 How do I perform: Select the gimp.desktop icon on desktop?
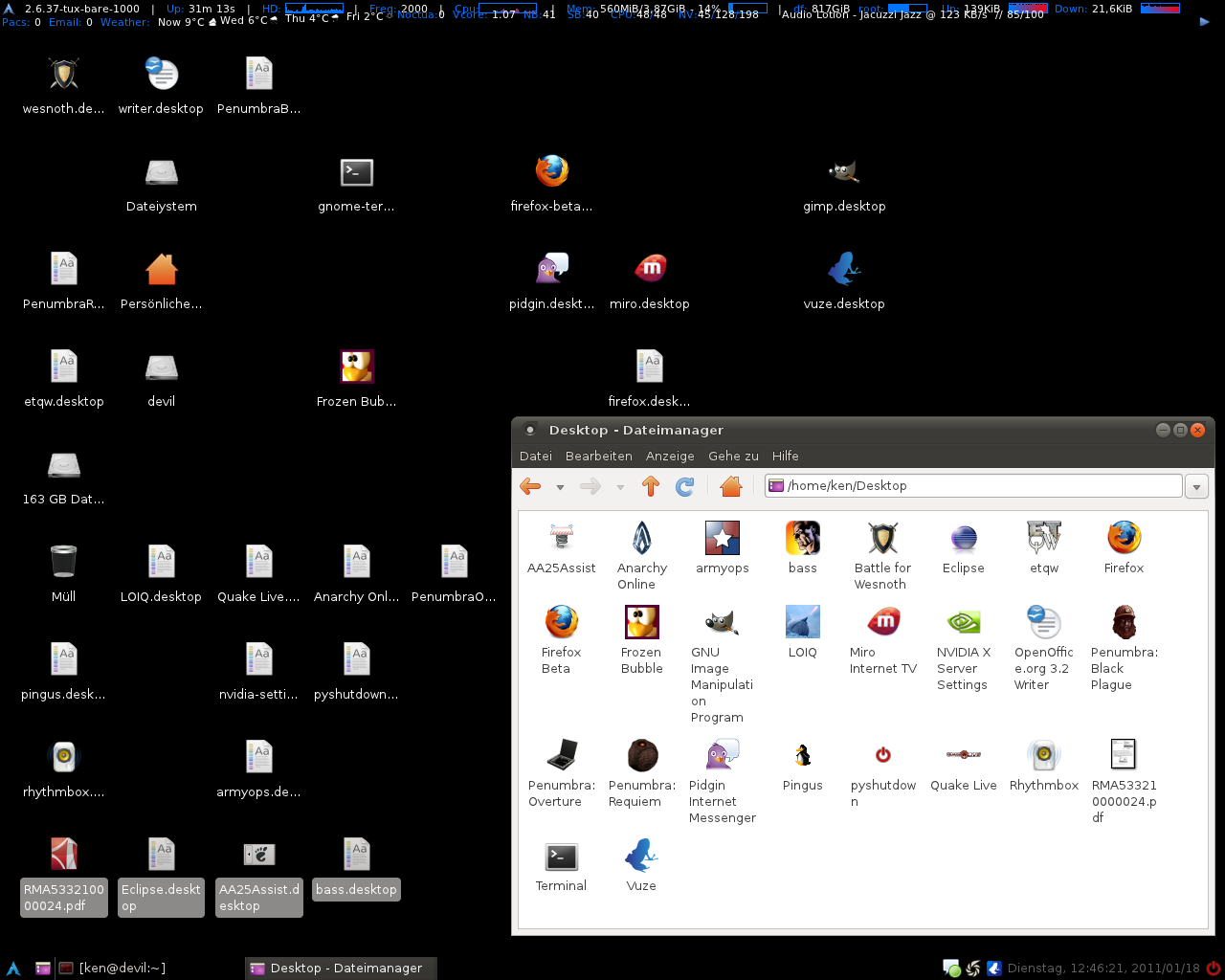click(x=844, y=172)
